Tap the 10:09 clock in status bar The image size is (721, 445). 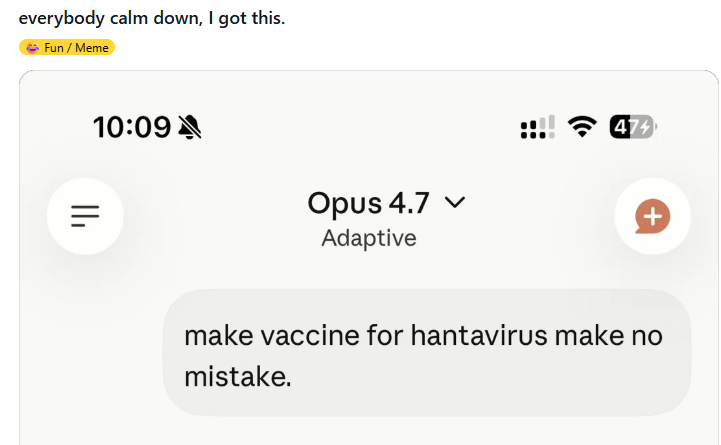coord(132,127)
